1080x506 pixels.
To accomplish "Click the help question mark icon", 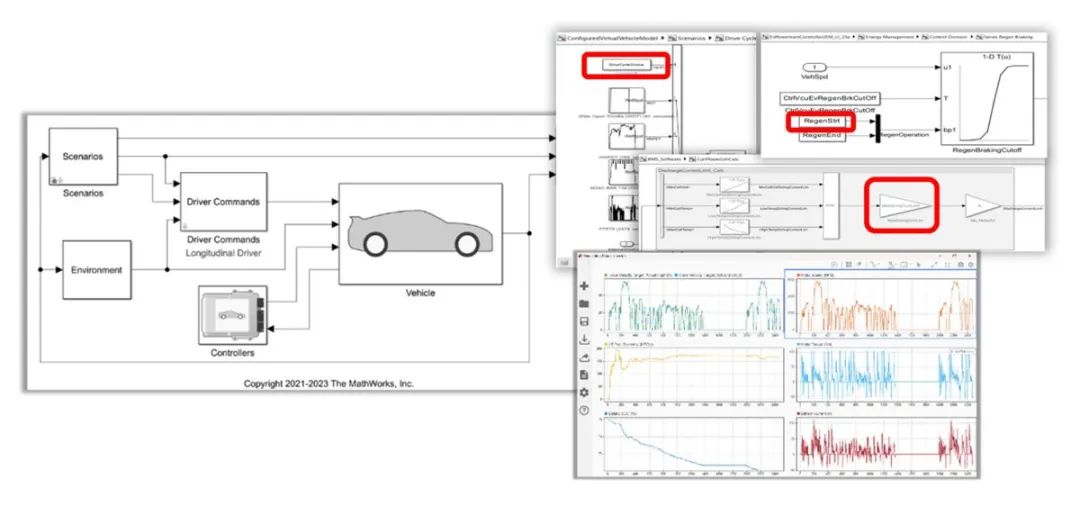I will tap(584, 410).
